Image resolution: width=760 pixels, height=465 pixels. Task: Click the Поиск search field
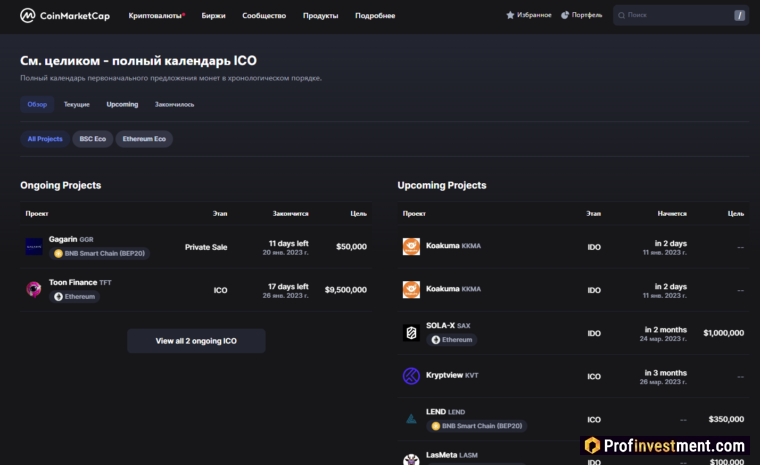click(x=681, y=16)
